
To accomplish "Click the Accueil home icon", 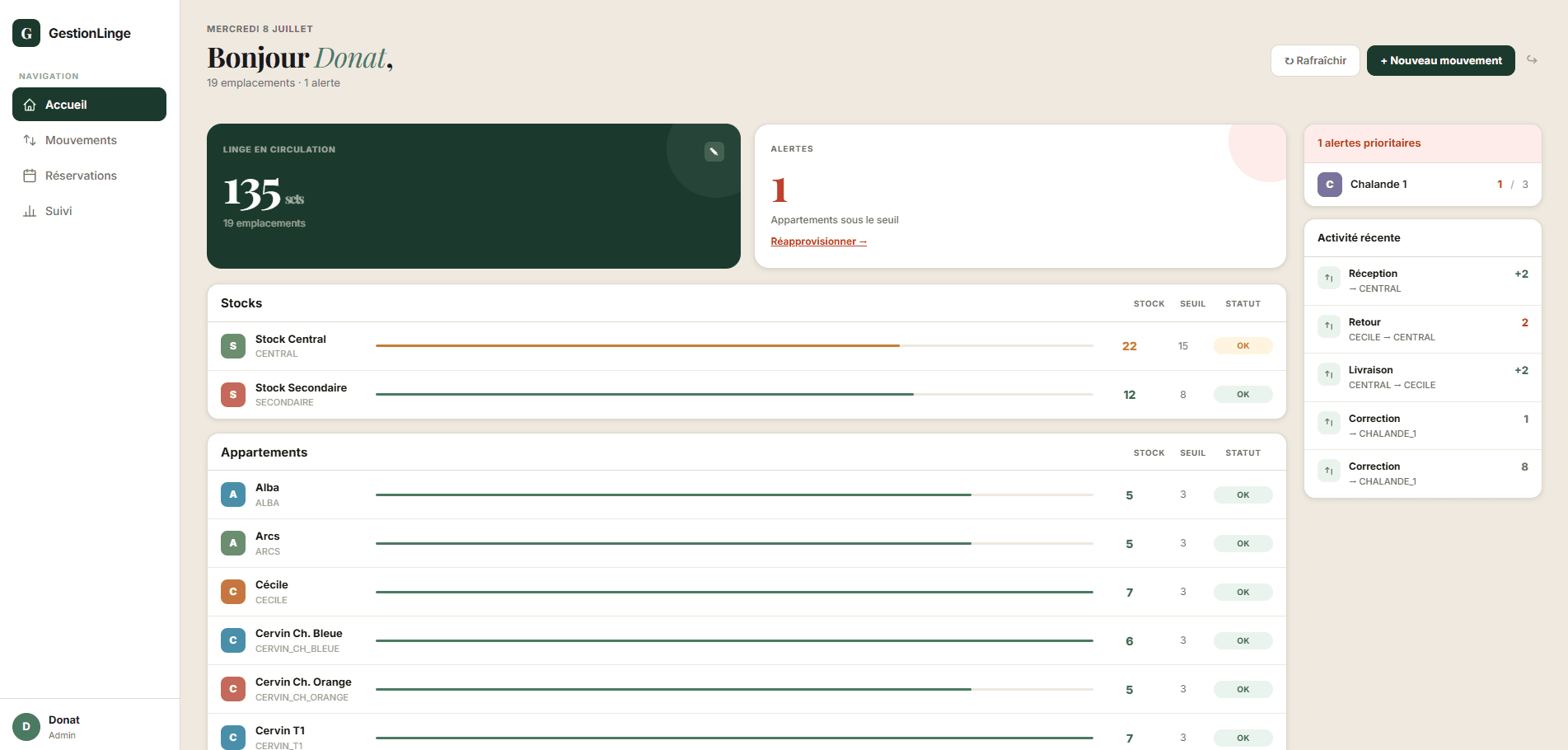I will pos(30,105).
